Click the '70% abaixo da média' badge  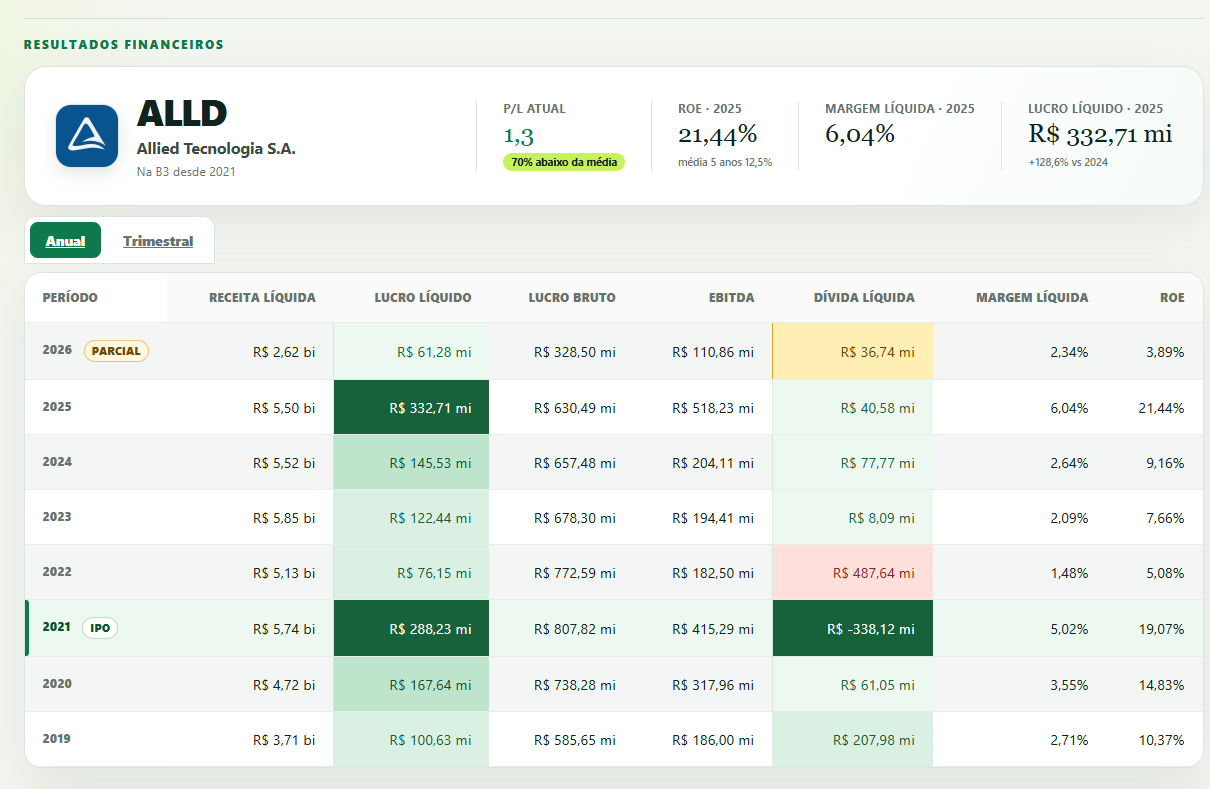point(564,162)
